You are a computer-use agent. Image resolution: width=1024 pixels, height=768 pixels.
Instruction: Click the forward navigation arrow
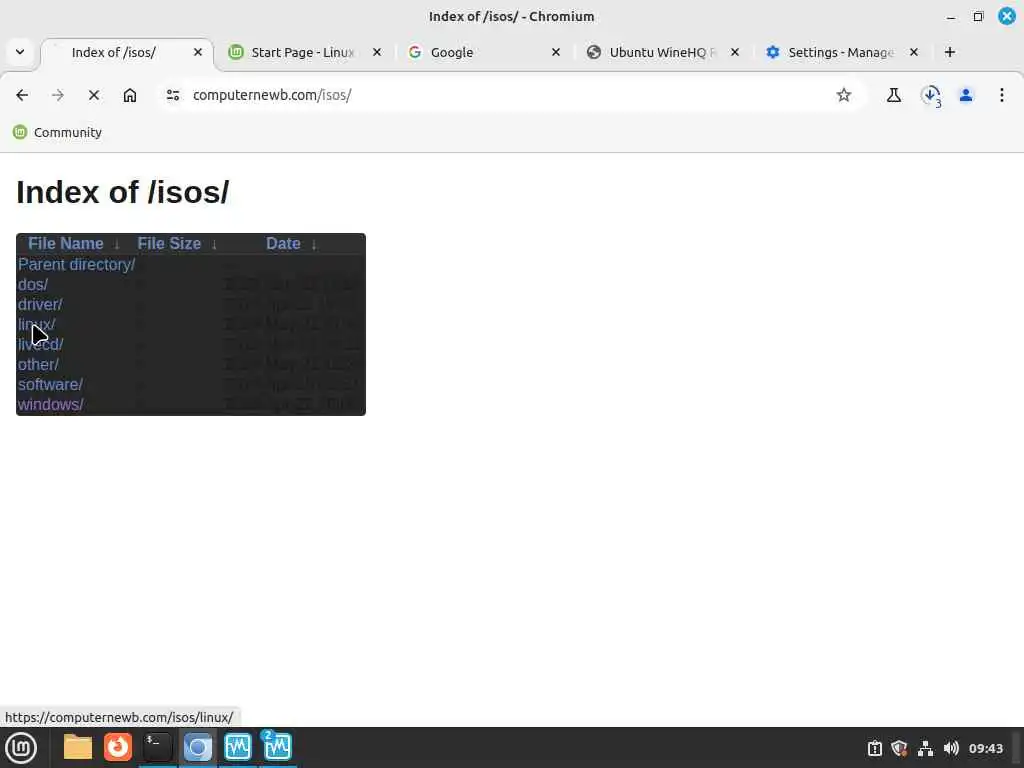[x=57, y=95]
